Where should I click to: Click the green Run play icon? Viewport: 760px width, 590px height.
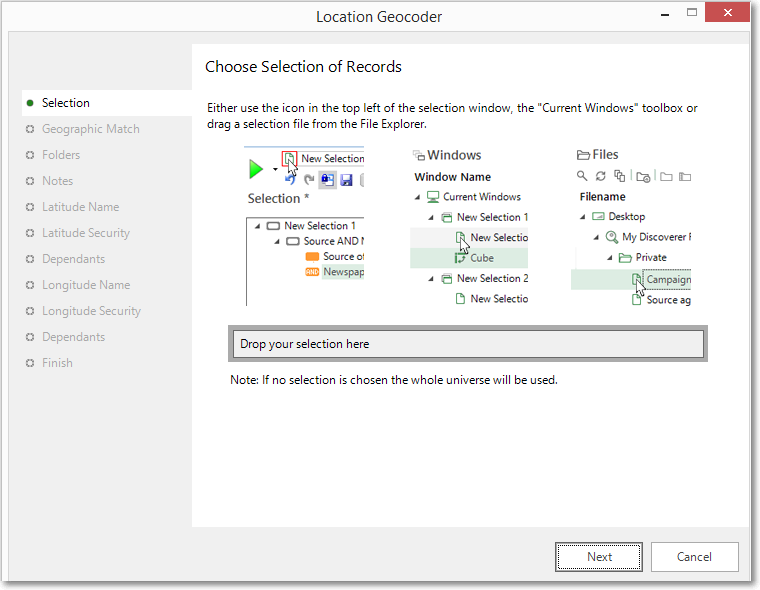(x=255, y=169)
